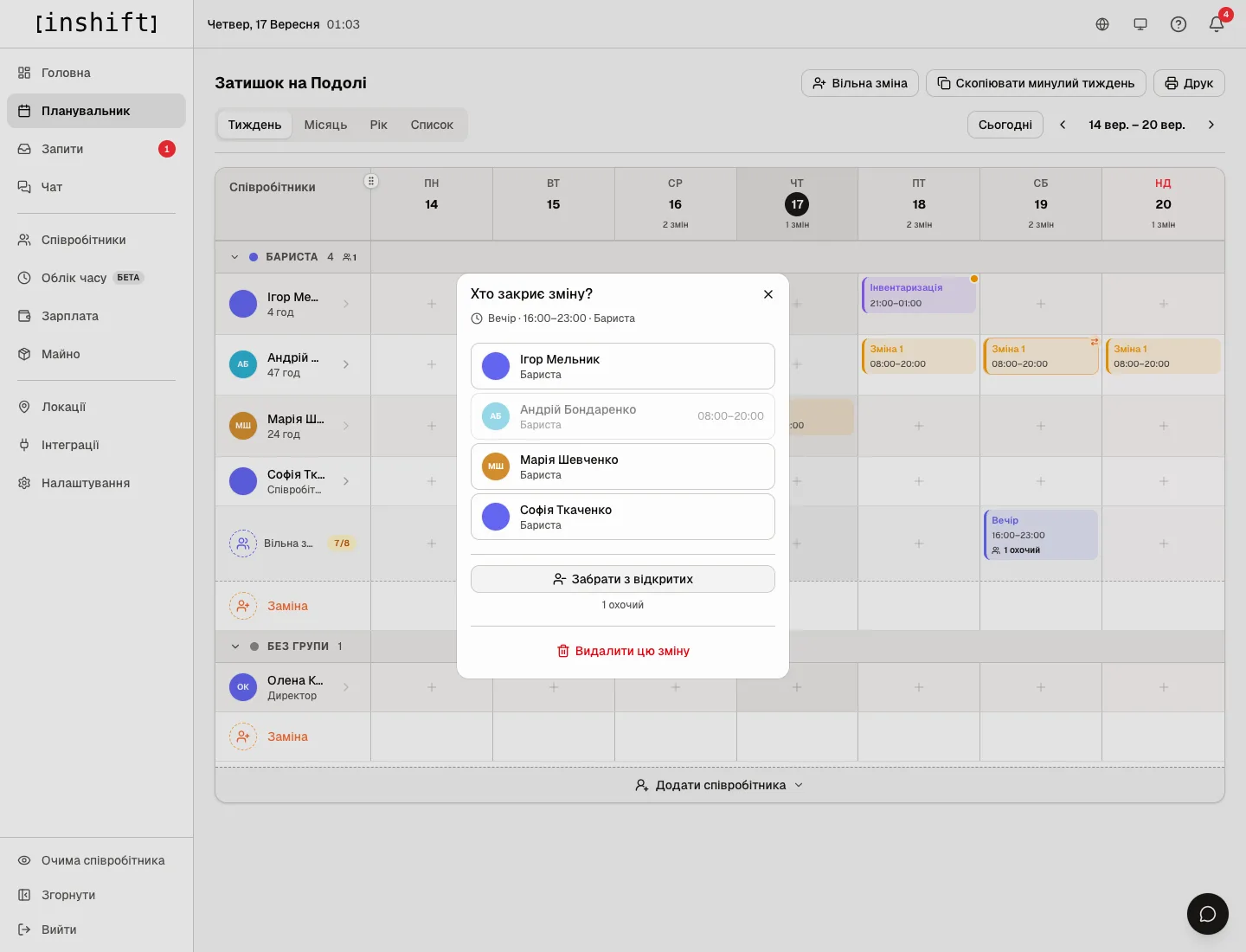
Task: Click Вийти to log out
Action: pos(96,929)
